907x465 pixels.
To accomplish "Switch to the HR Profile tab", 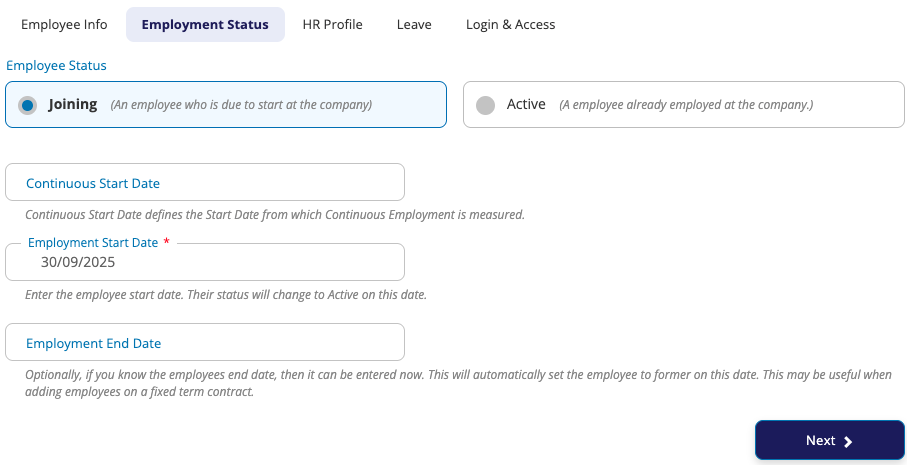I will (333, 24).
